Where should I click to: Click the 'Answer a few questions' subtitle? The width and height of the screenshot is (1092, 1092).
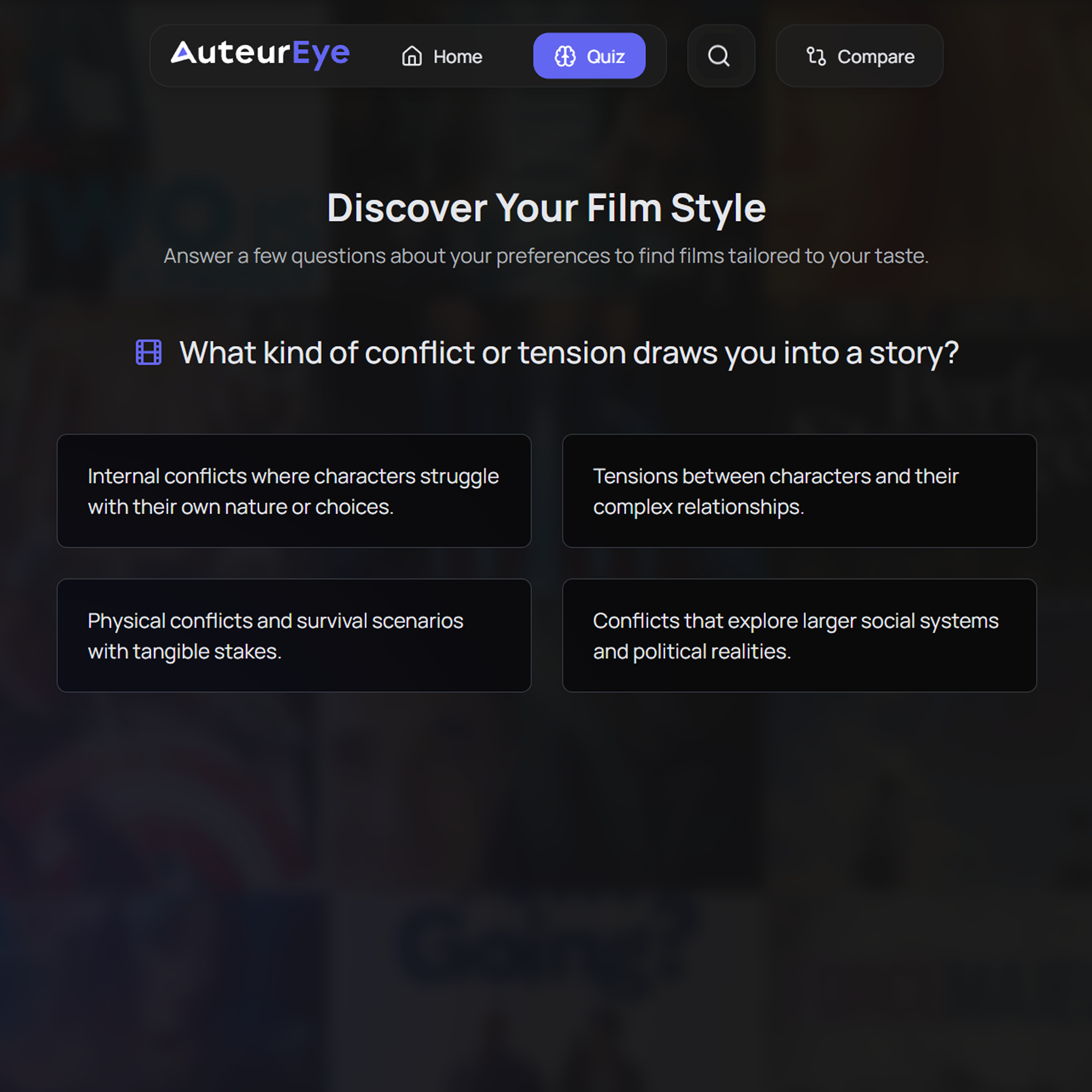pyautogui.click(x=546, y=256)
